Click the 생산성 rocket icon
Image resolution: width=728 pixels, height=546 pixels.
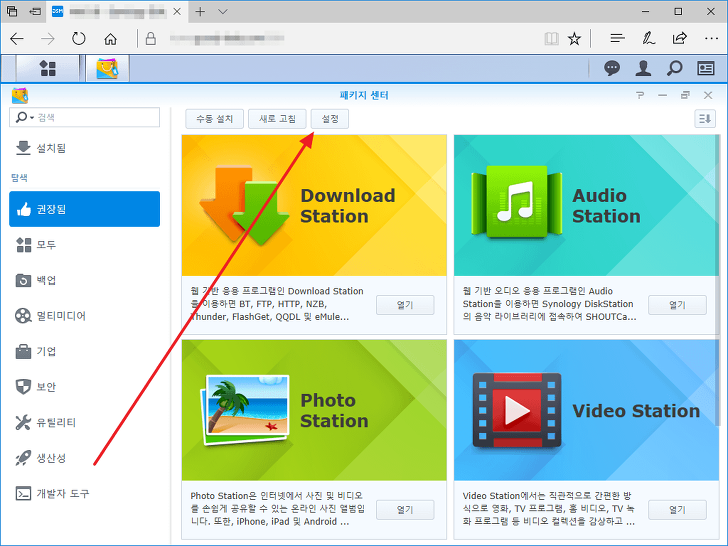[23, 458]
